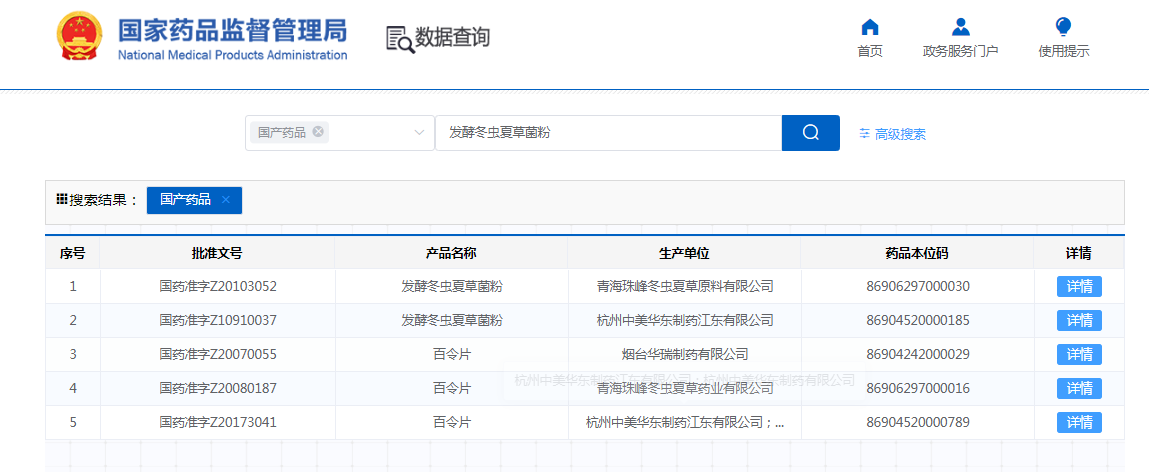Close the blue 国产药品 result filter

(226, 199)
